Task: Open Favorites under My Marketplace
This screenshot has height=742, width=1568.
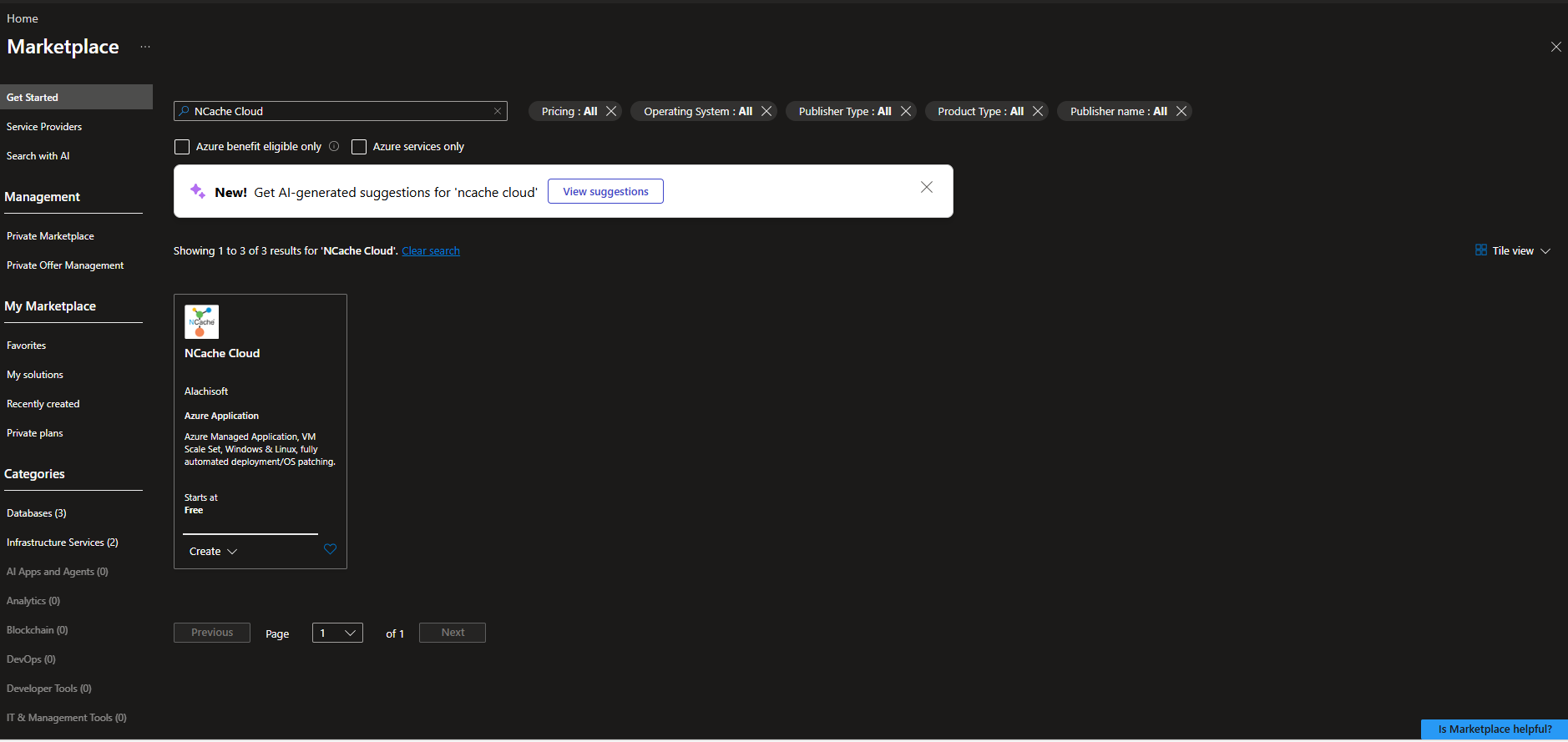Action: point(27,346)
